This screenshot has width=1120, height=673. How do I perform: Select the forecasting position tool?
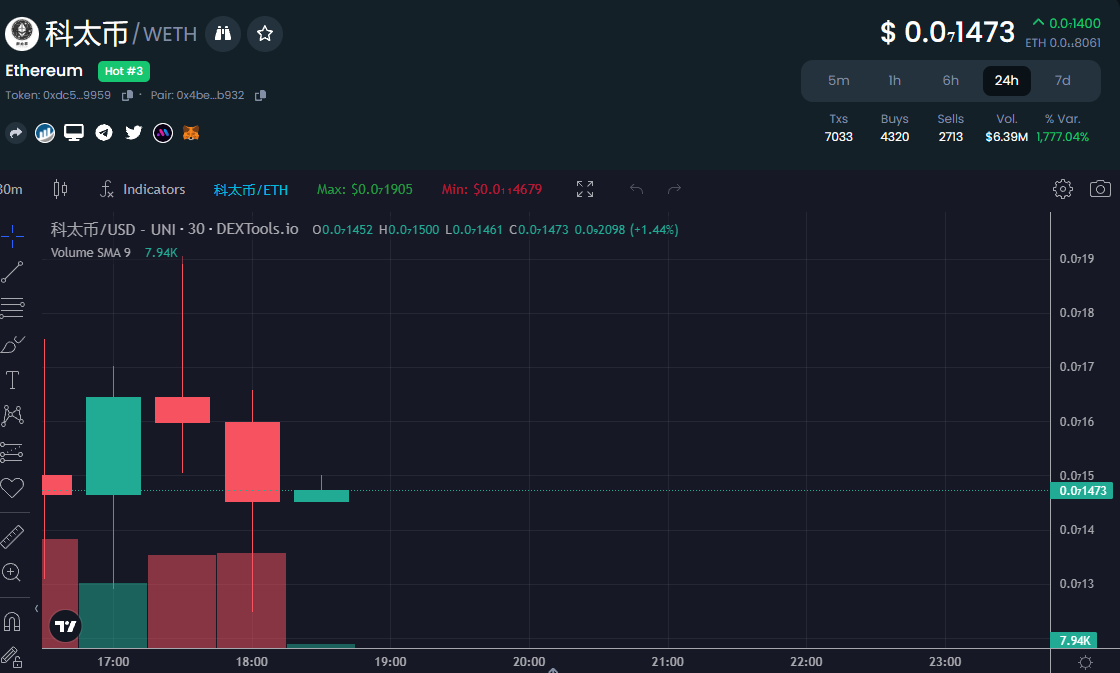pos(12,452)
